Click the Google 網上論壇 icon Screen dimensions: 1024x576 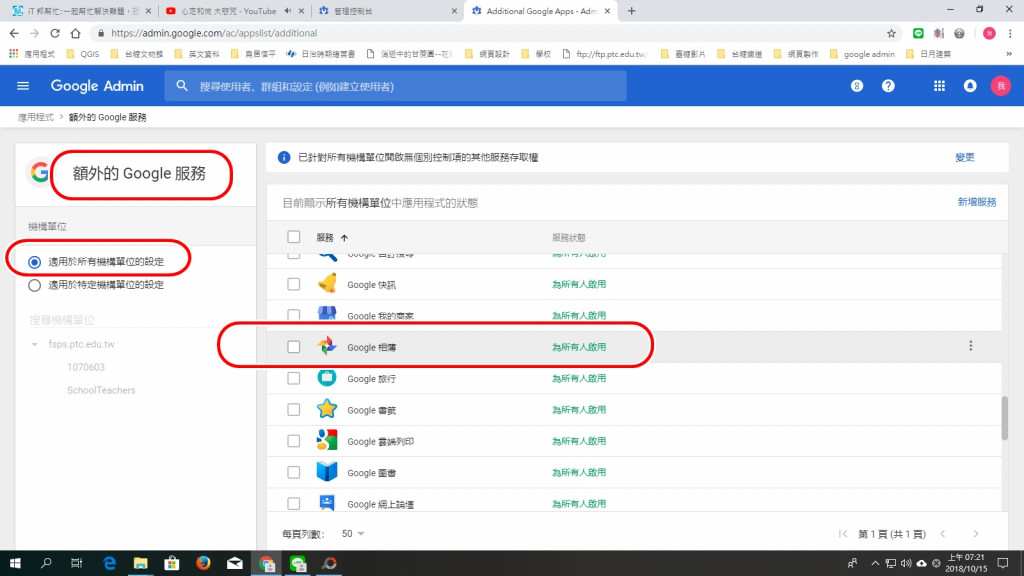pyautogui.click(x=327, y=503)
